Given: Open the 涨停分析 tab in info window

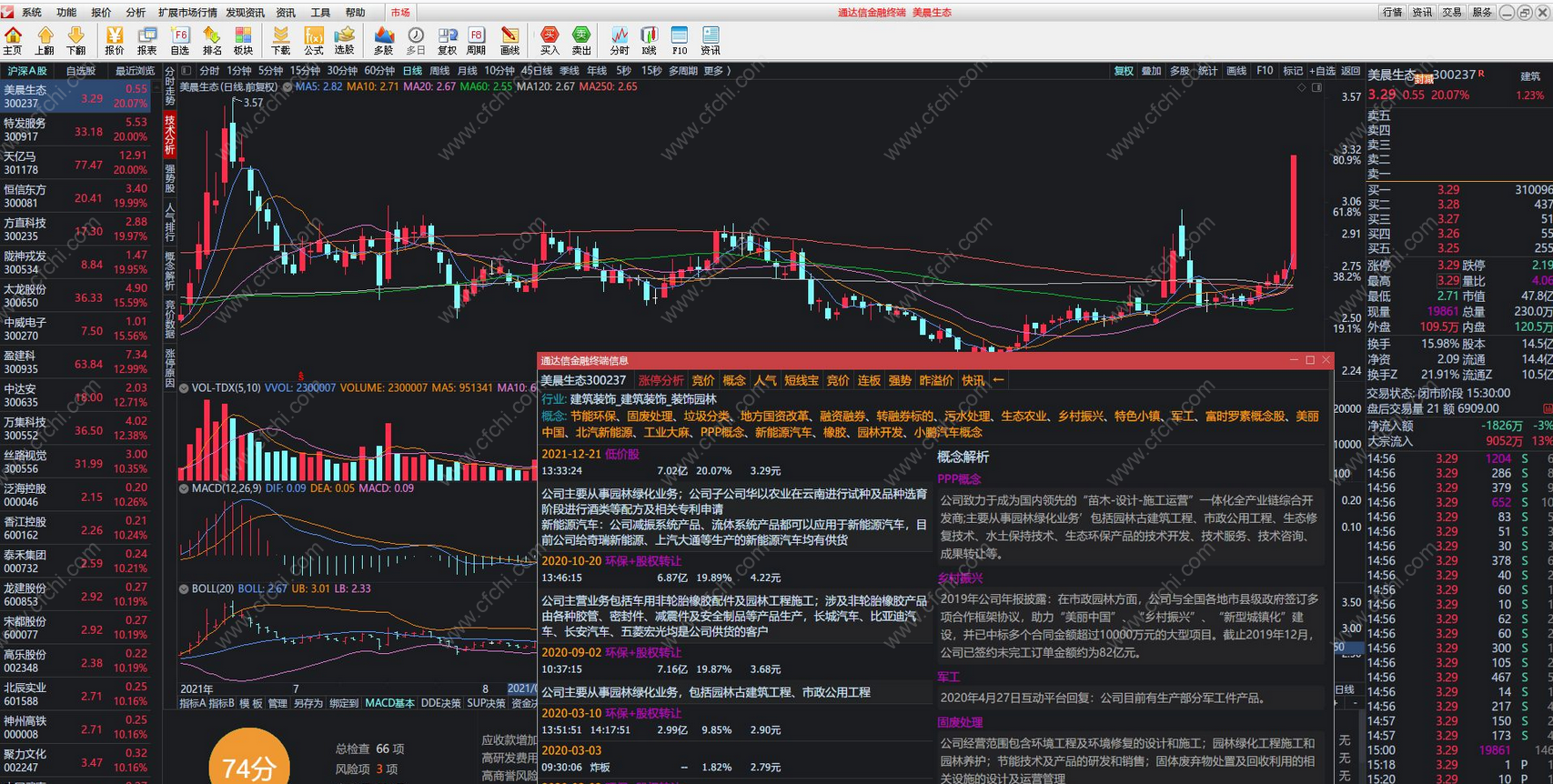Looking at the screenshot, I should coord(661,380).
